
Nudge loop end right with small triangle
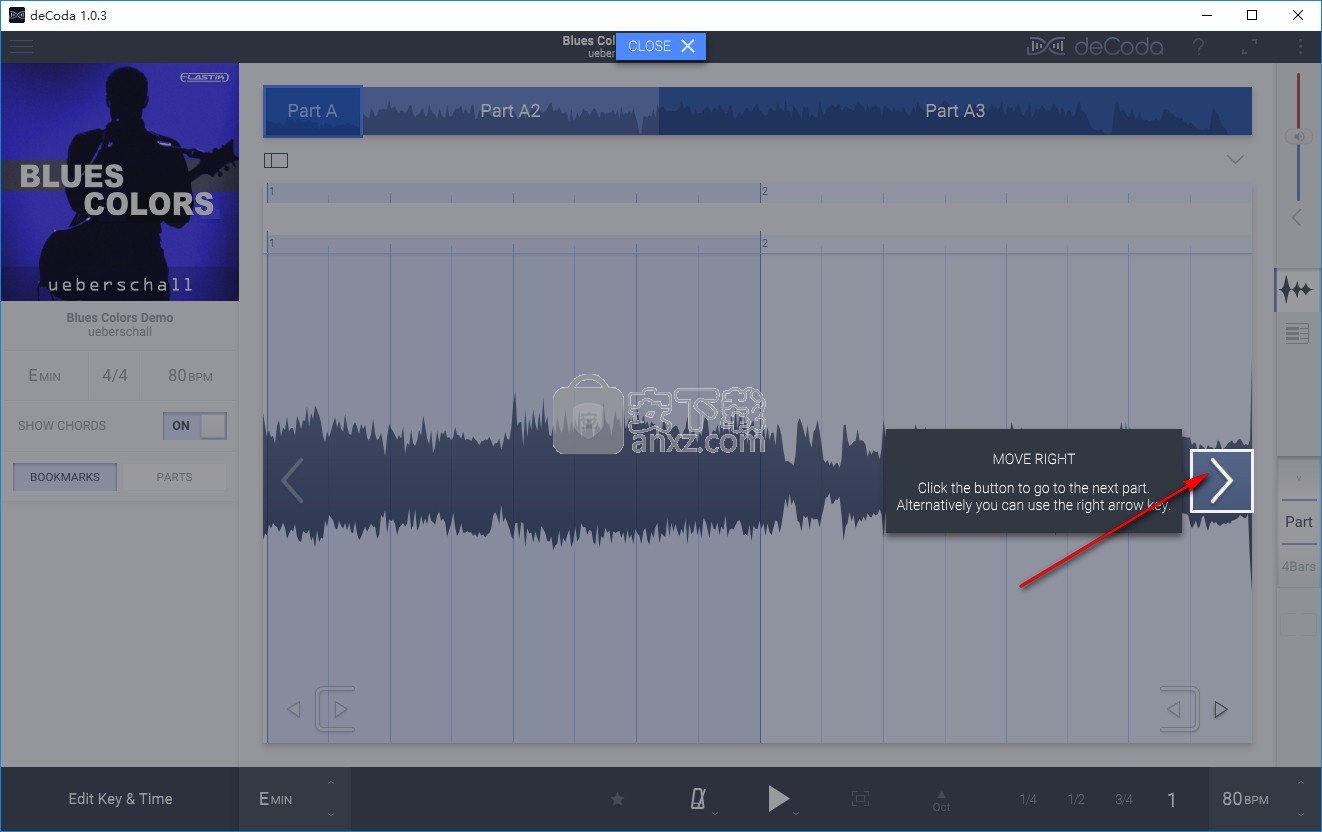coord(1220,710)
